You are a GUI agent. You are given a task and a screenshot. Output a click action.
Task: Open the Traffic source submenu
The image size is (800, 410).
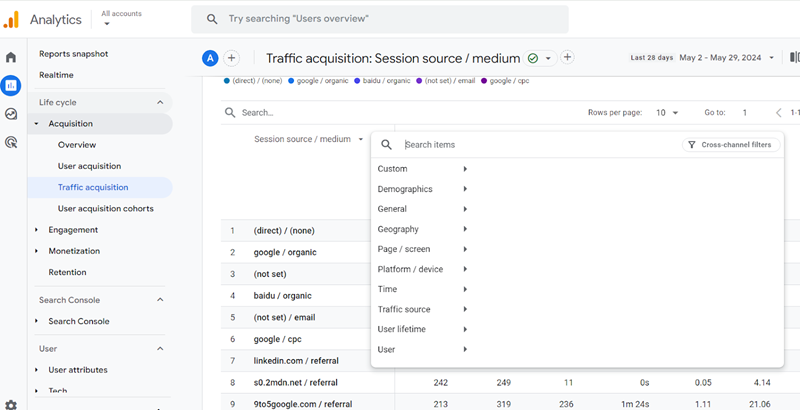[x=422, y=309]
